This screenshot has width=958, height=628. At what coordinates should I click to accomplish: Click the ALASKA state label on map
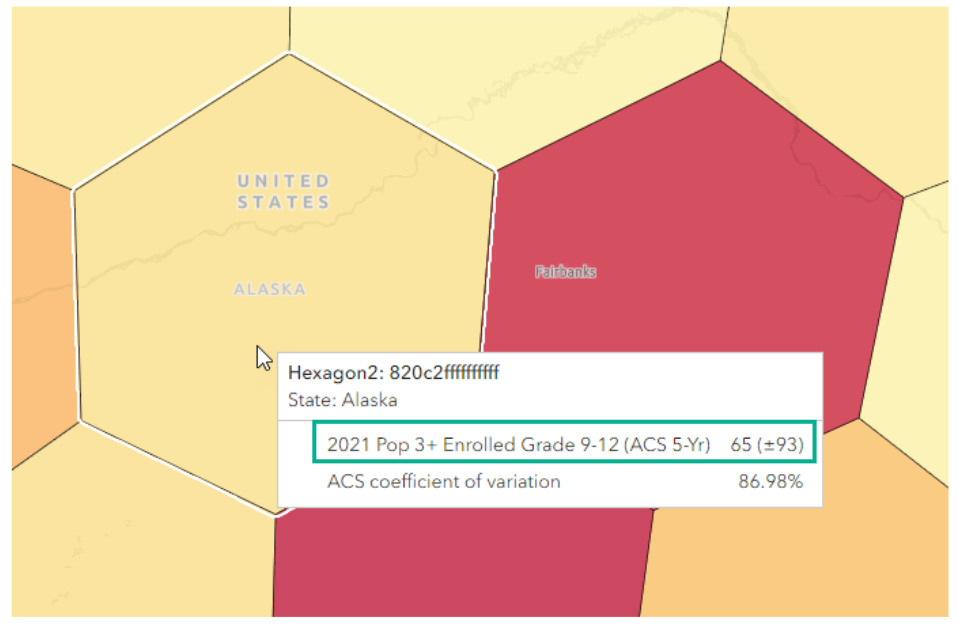[x=269, y=290]
